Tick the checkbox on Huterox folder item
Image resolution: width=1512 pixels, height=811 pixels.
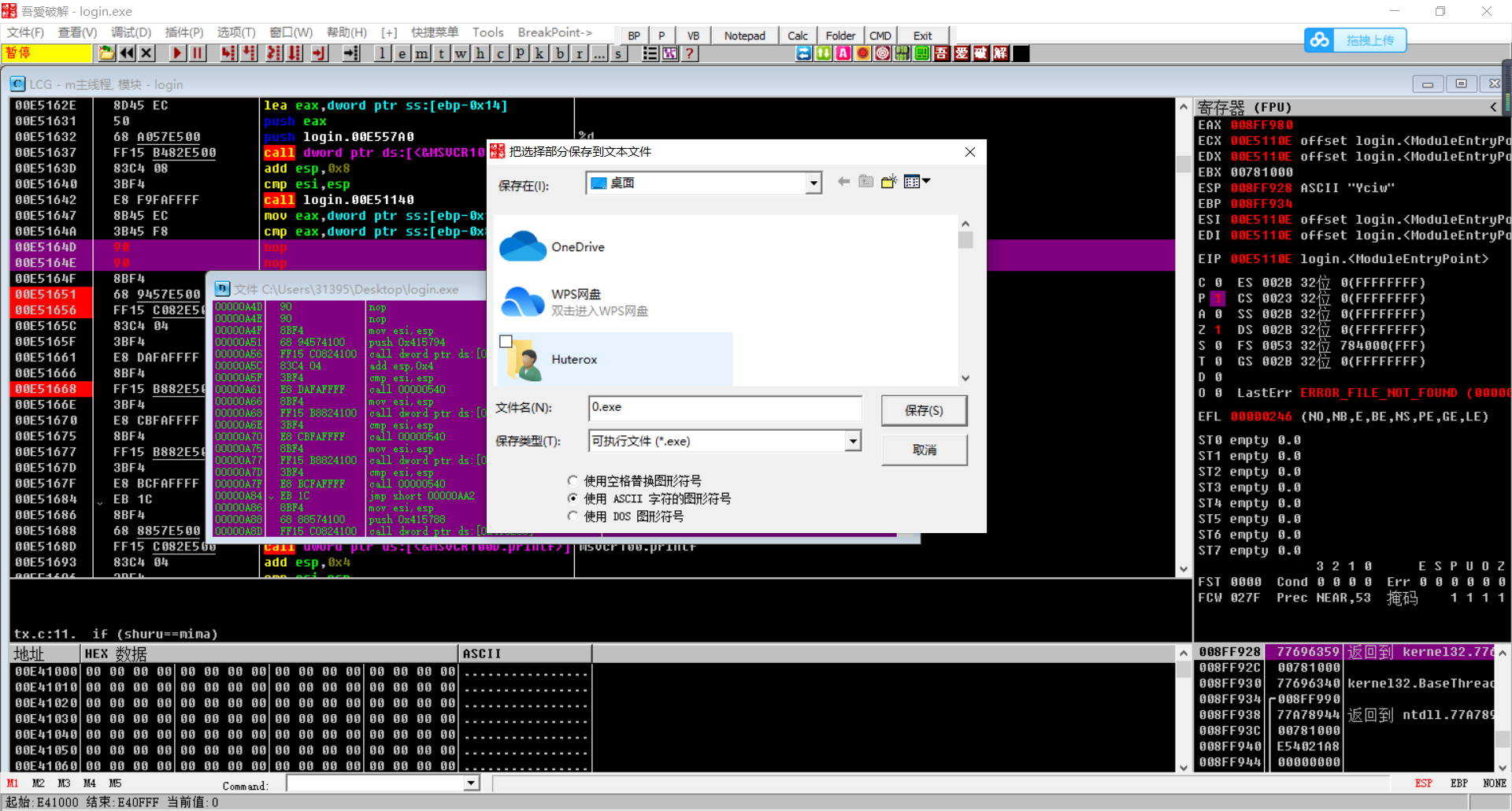[x=506, y=341]
